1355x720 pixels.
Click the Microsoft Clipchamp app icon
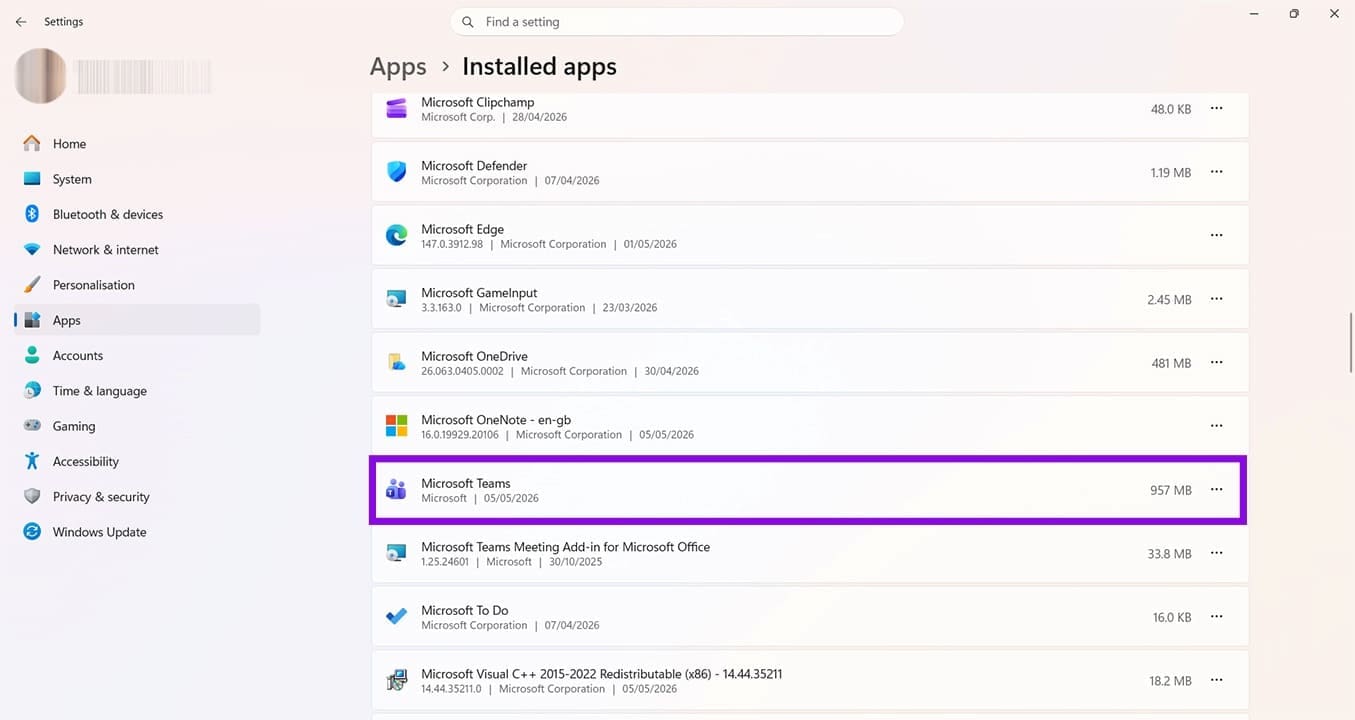[397, 109]
